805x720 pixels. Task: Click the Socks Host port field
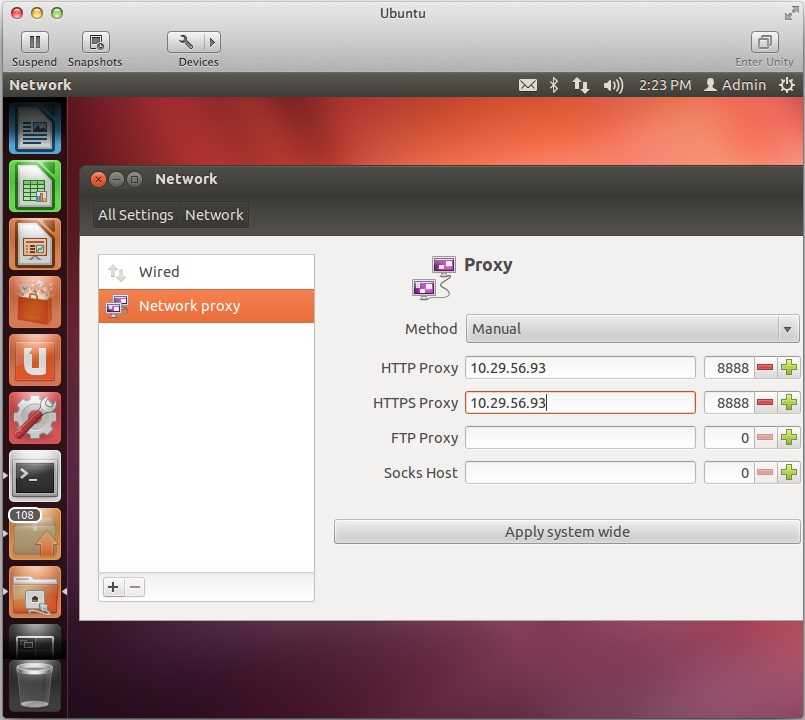click(729, 472)
